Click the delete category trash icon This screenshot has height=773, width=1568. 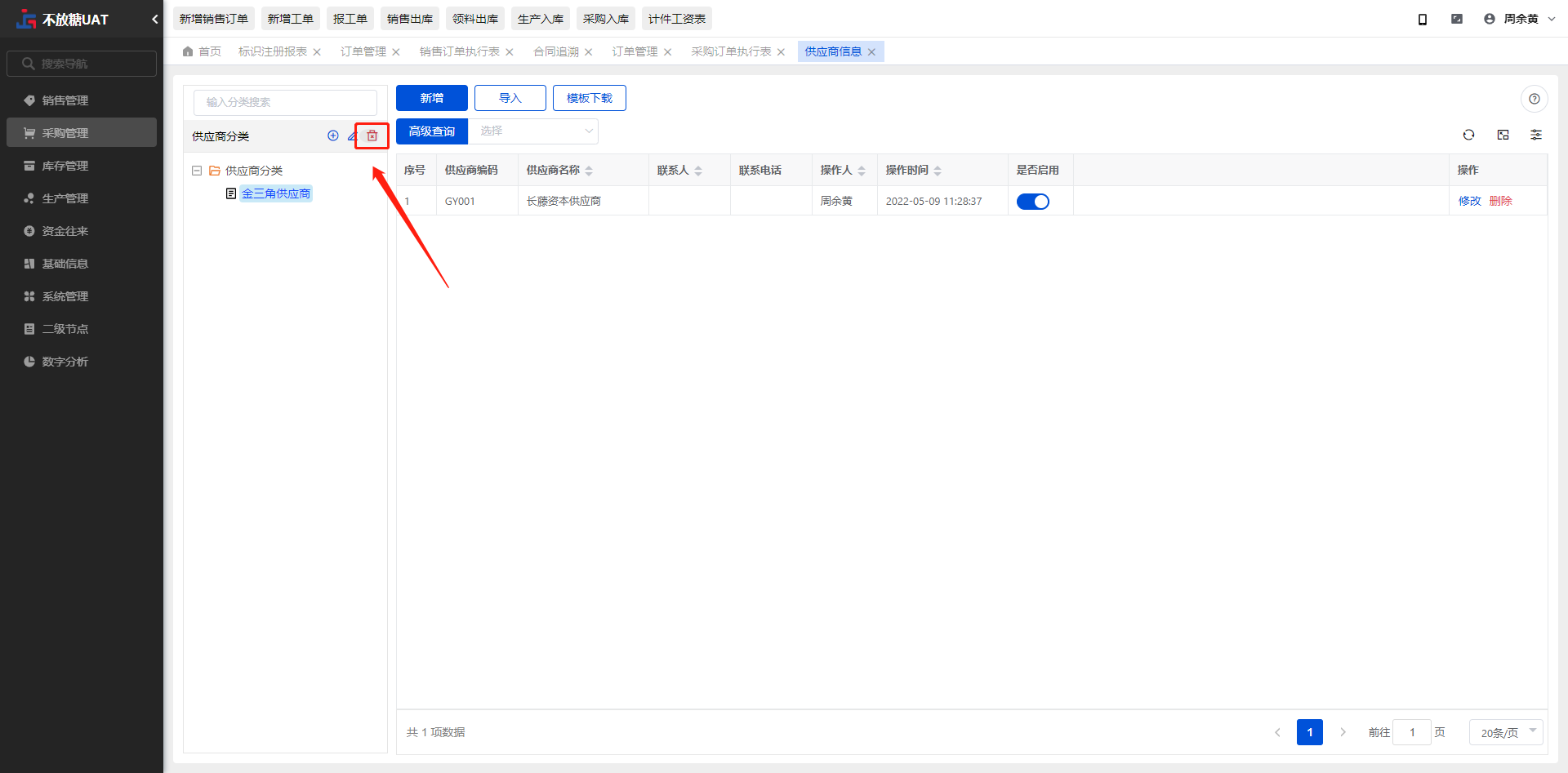(372, 135)
